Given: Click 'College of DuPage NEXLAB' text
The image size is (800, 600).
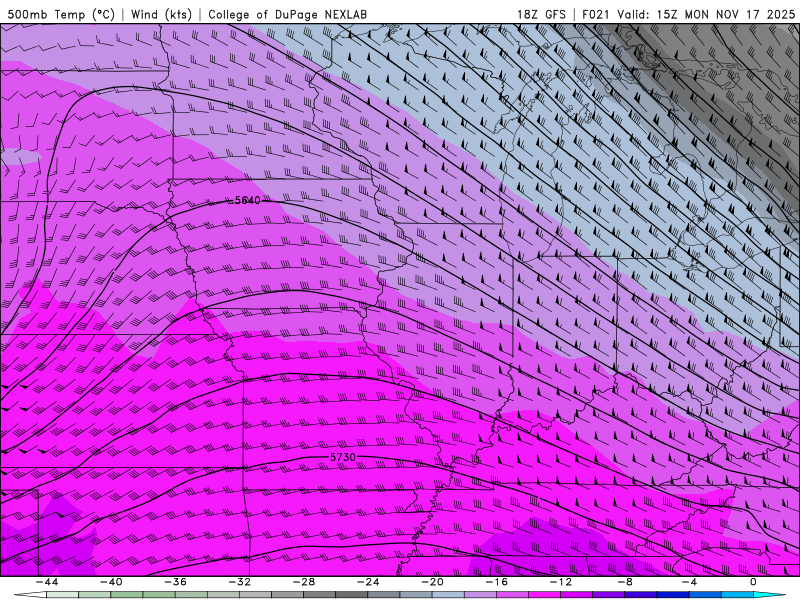Looking at the screenshot, I should pyautogui.click(x=287, y=14).
